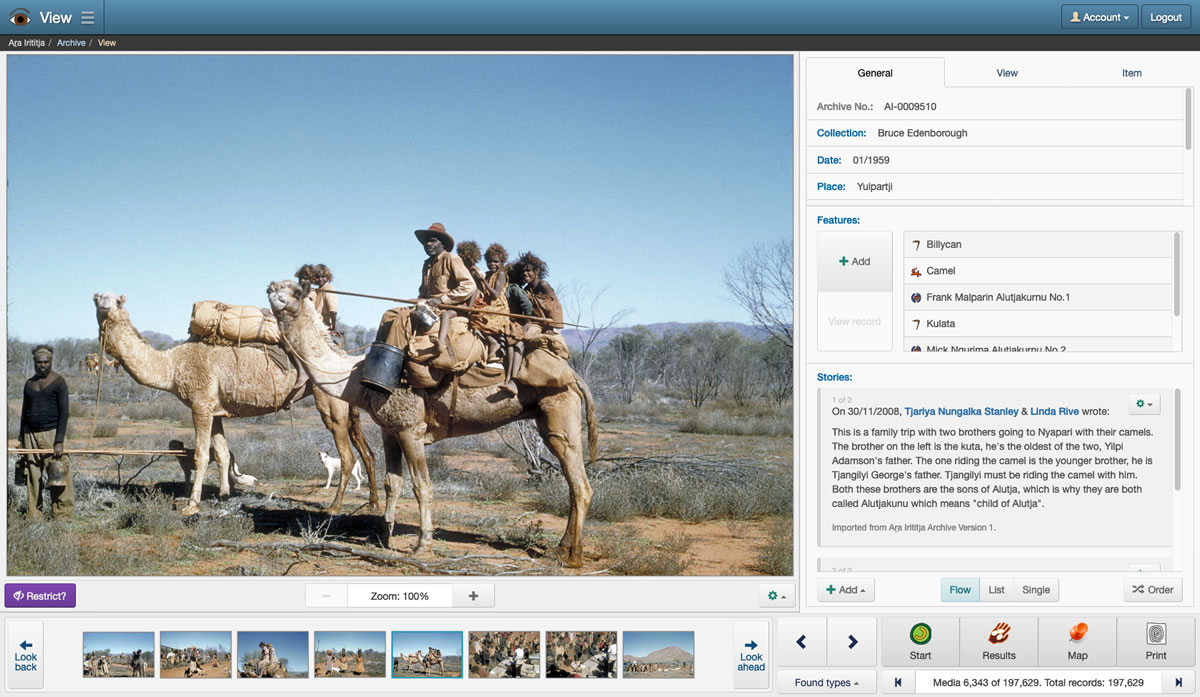
Task: Open the story gear options dropdown
Action: tap(1144, 404)
